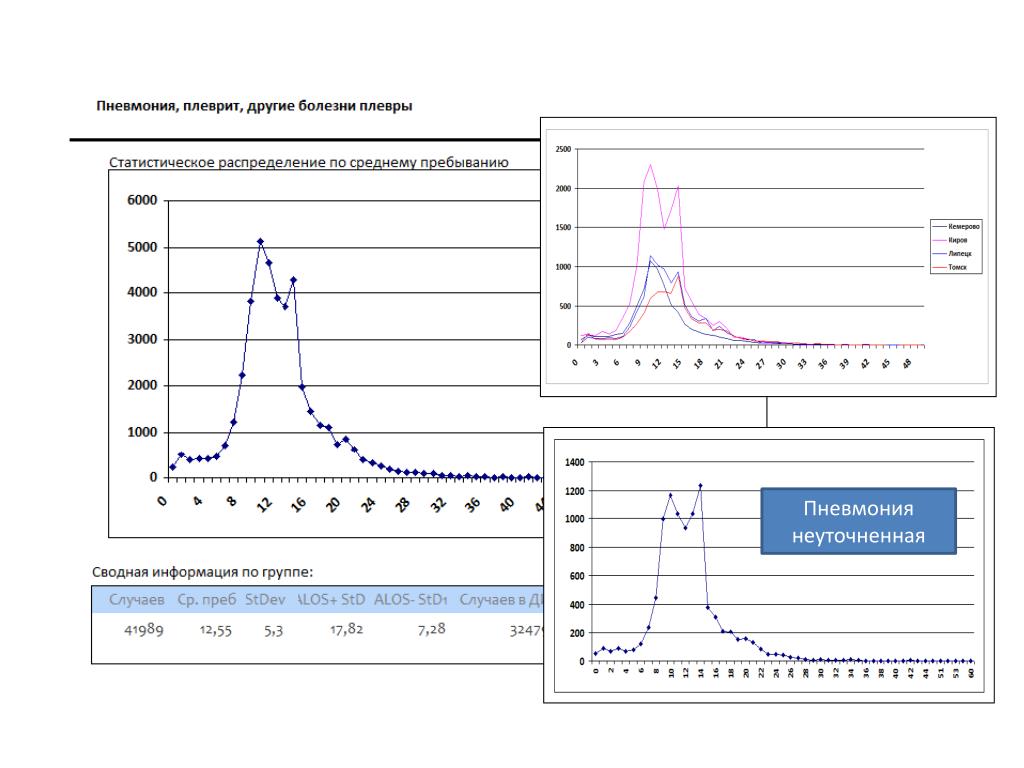Click the 'Липецк' legend entry
This screenshot has height=768, width=1024.
[x=952, y=253]
